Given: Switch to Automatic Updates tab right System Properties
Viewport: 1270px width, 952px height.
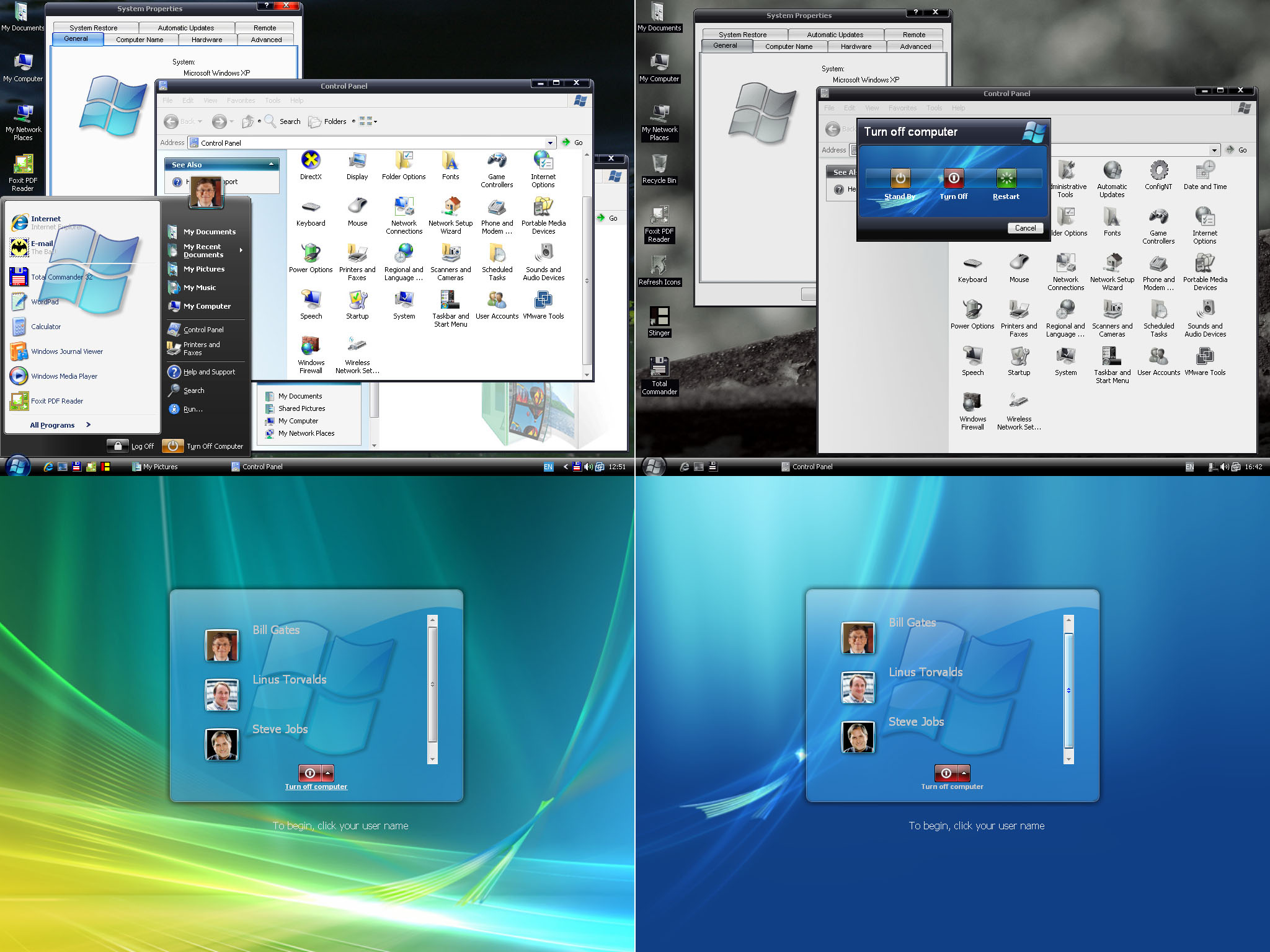Looking at the screenshot, I should coord(835,35).
